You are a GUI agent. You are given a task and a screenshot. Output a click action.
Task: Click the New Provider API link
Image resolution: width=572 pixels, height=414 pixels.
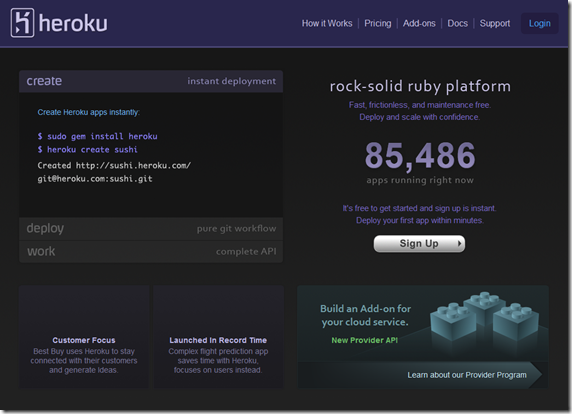pos(364,340)
